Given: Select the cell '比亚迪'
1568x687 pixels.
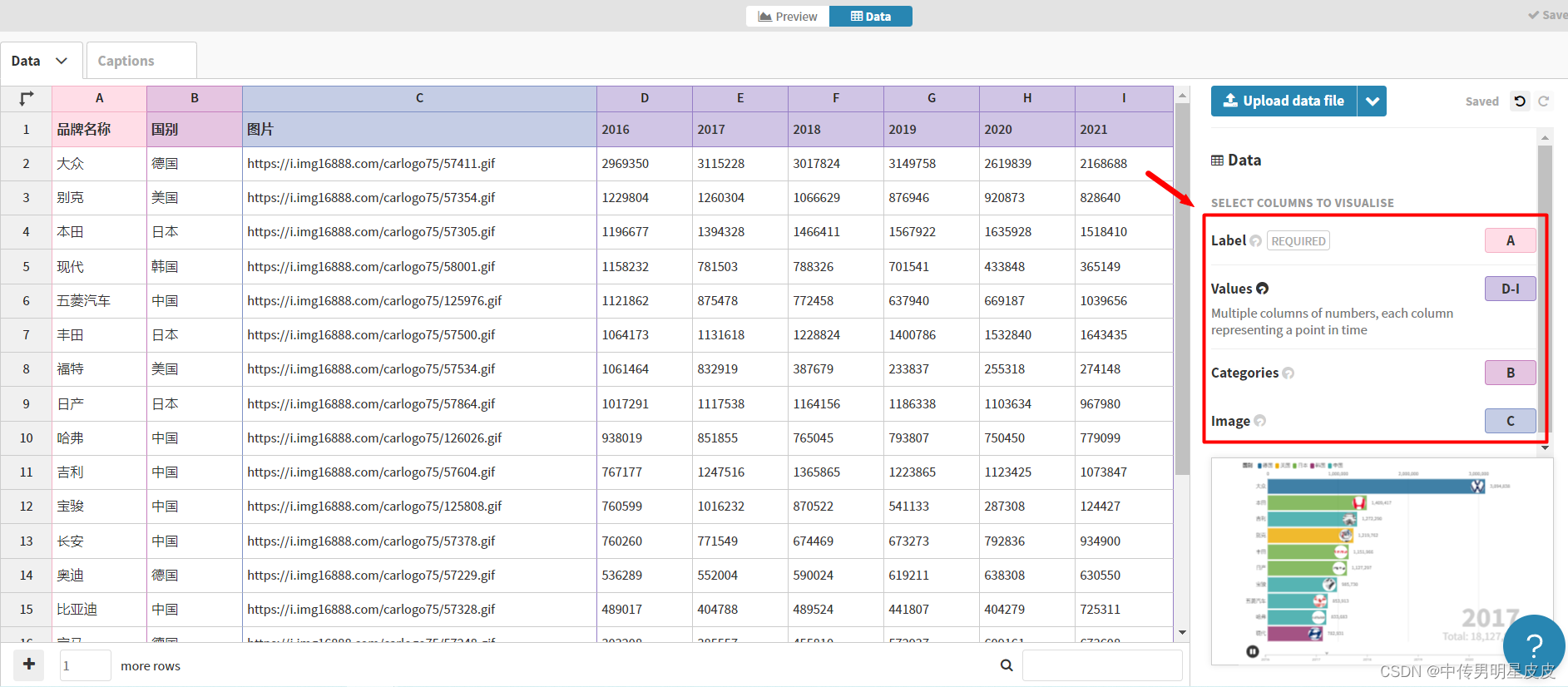Looking at the screenshot, I should 99,610.
